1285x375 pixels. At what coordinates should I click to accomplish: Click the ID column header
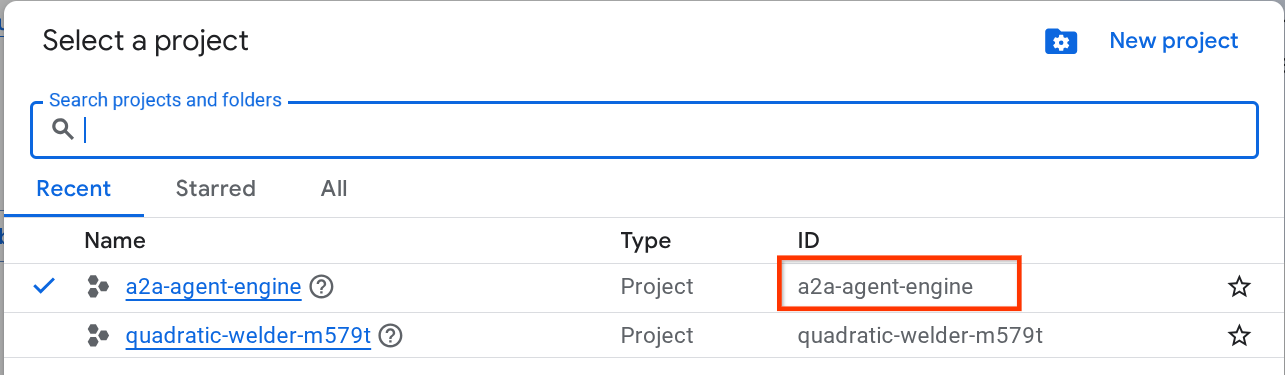click(x=808, y=240)
